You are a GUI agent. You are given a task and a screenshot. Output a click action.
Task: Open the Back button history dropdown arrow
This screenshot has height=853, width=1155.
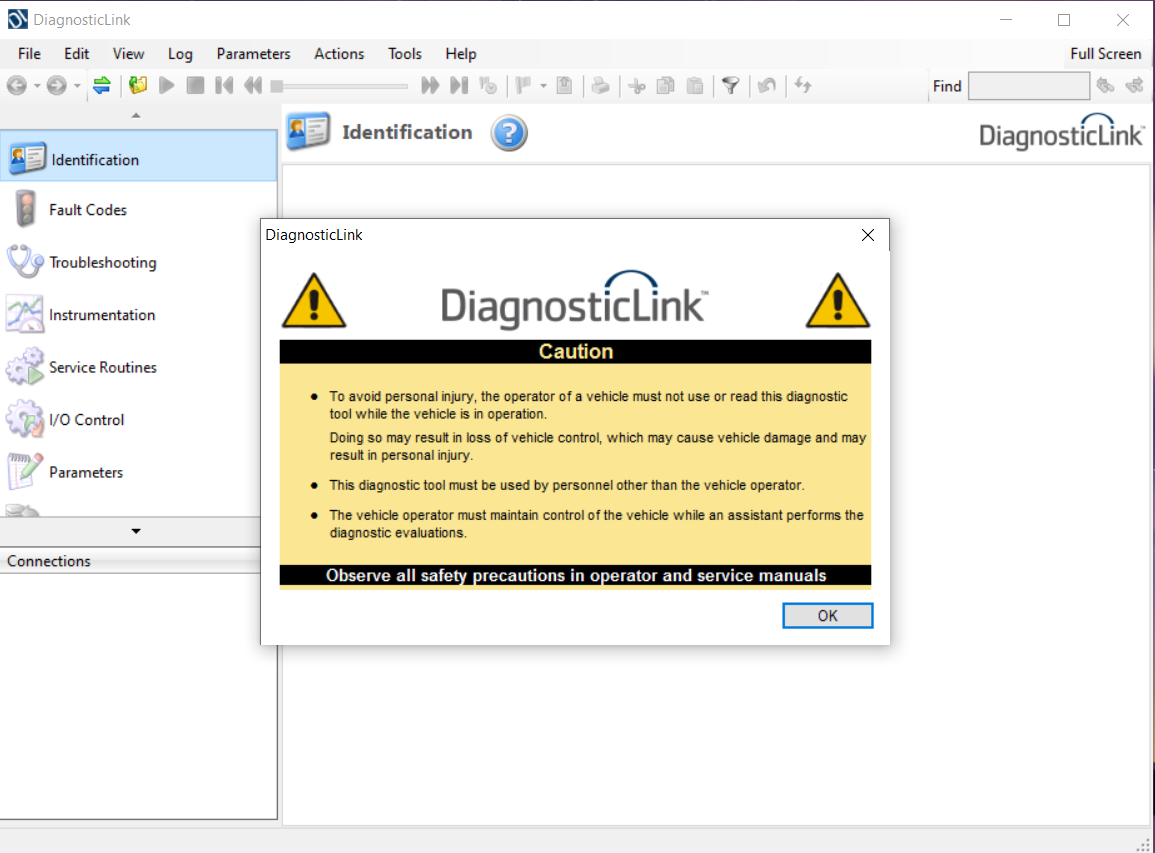[x=37, y=86]
